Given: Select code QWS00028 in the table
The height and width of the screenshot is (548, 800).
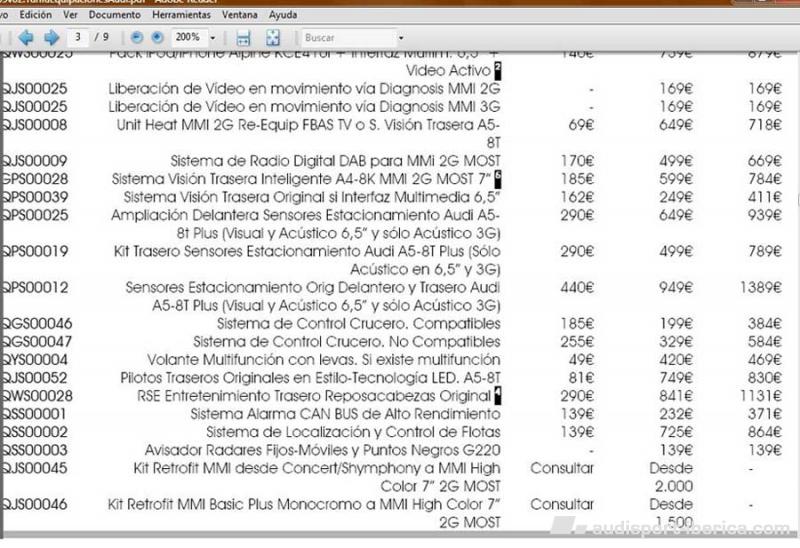Looking at the screenshot, I should point(37,396).
